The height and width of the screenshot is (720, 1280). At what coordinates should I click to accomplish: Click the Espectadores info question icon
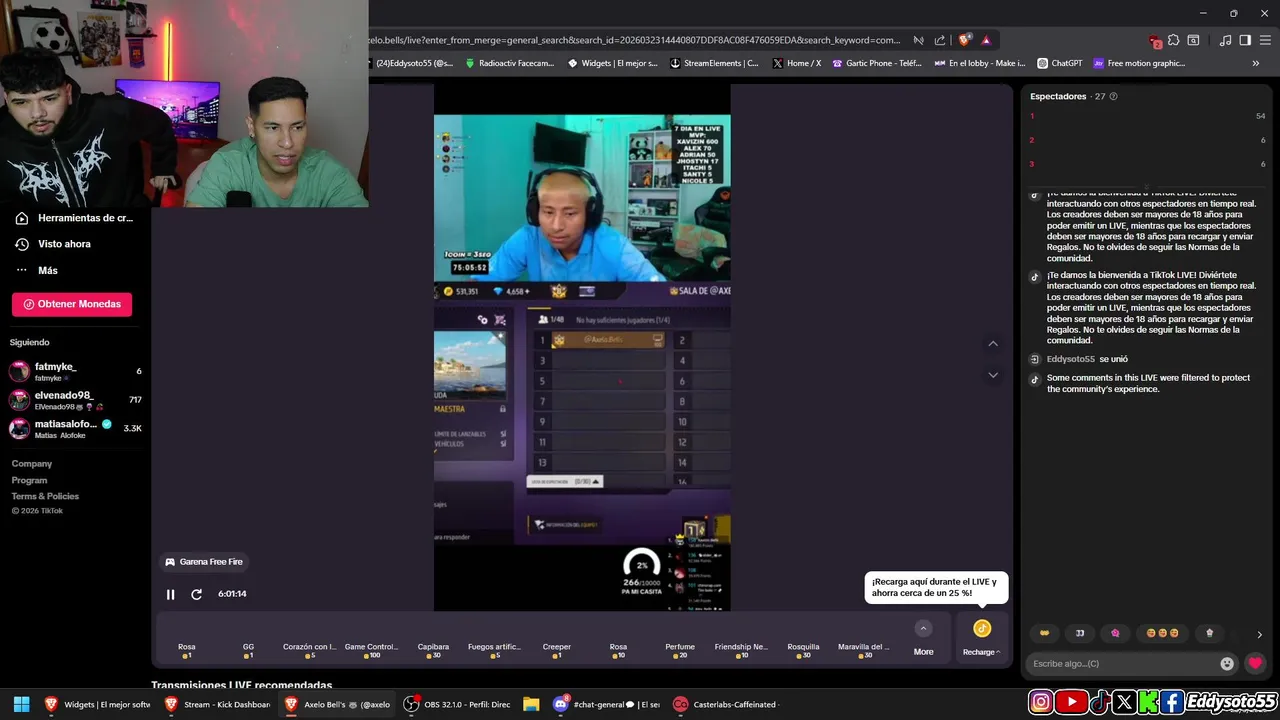[x=1113, y=97]
